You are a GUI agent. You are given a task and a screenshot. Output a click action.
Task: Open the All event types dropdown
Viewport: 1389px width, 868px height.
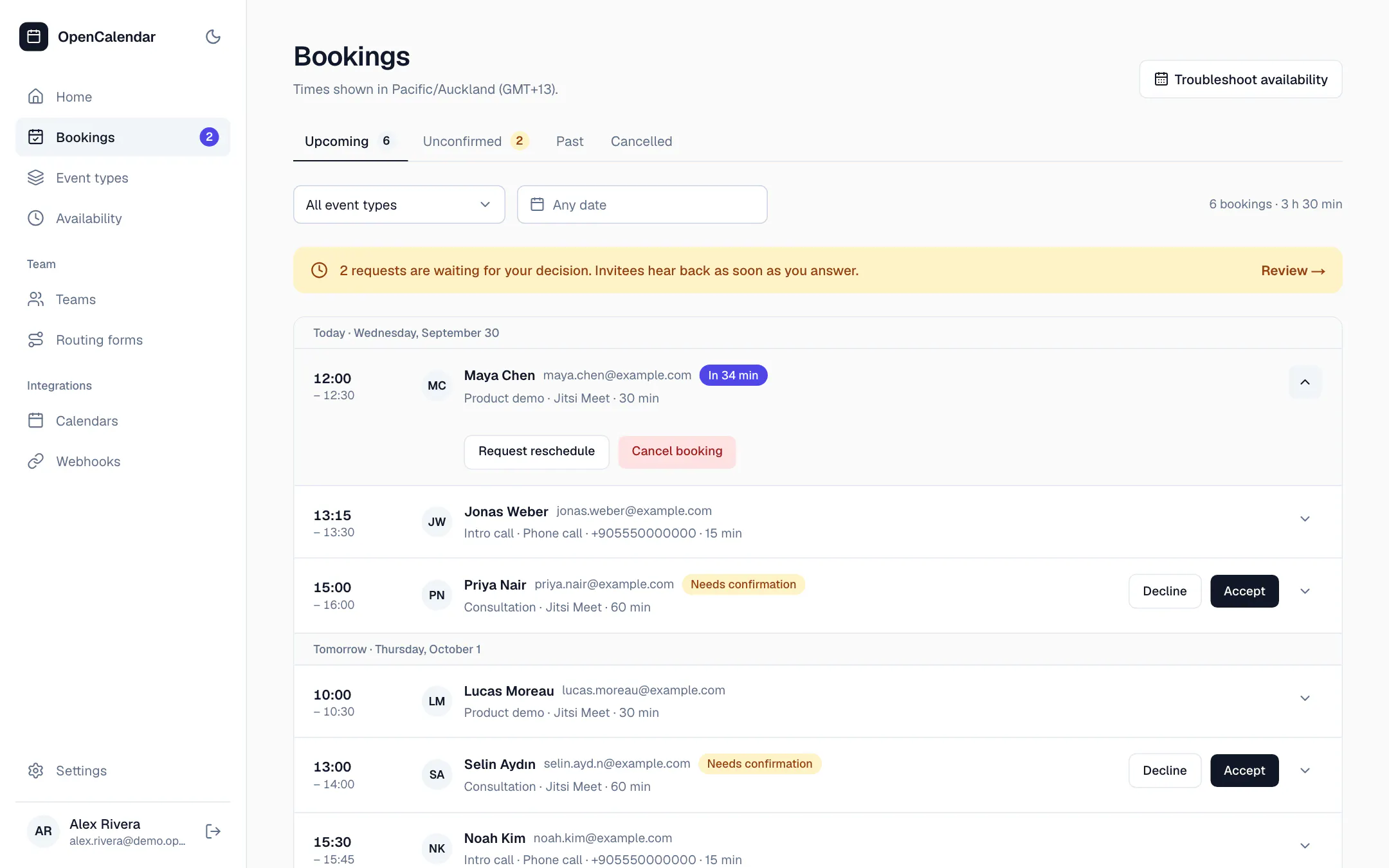tap(399, 204)
